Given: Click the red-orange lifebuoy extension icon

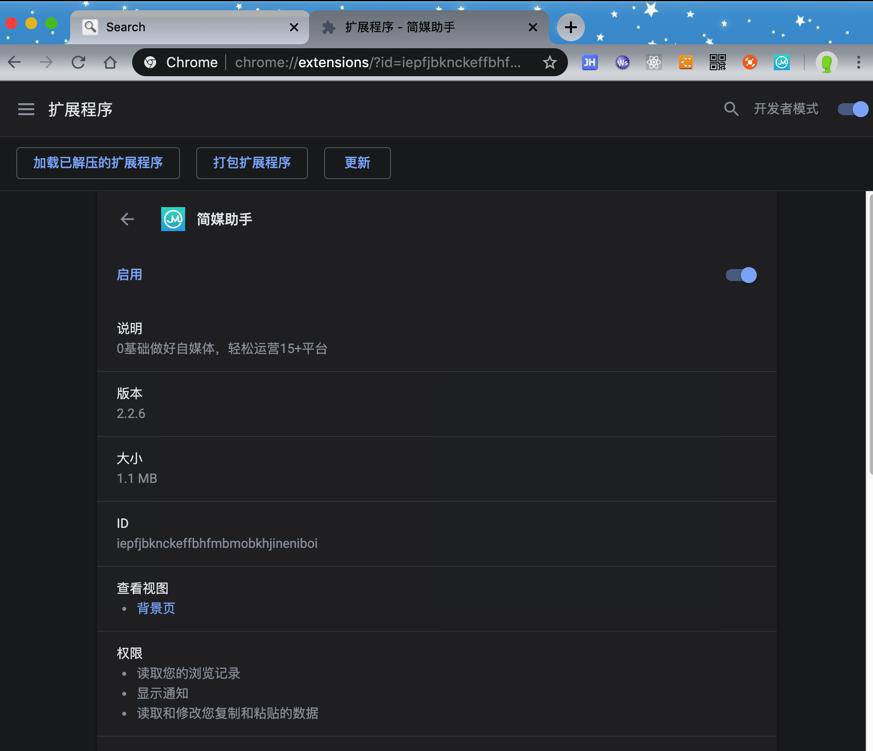Looking at the screenshot, I should click(x=750, y=62).
